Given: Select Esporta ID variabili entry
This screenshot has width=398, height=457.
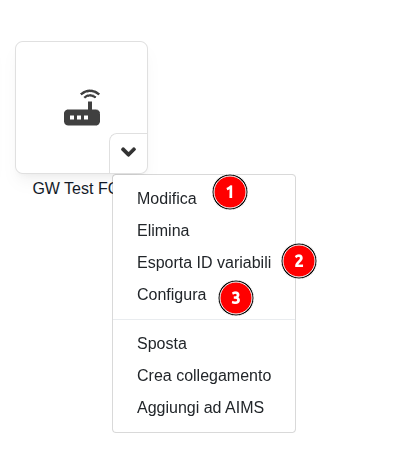Looking at the screenshot, I should [204, 262].
